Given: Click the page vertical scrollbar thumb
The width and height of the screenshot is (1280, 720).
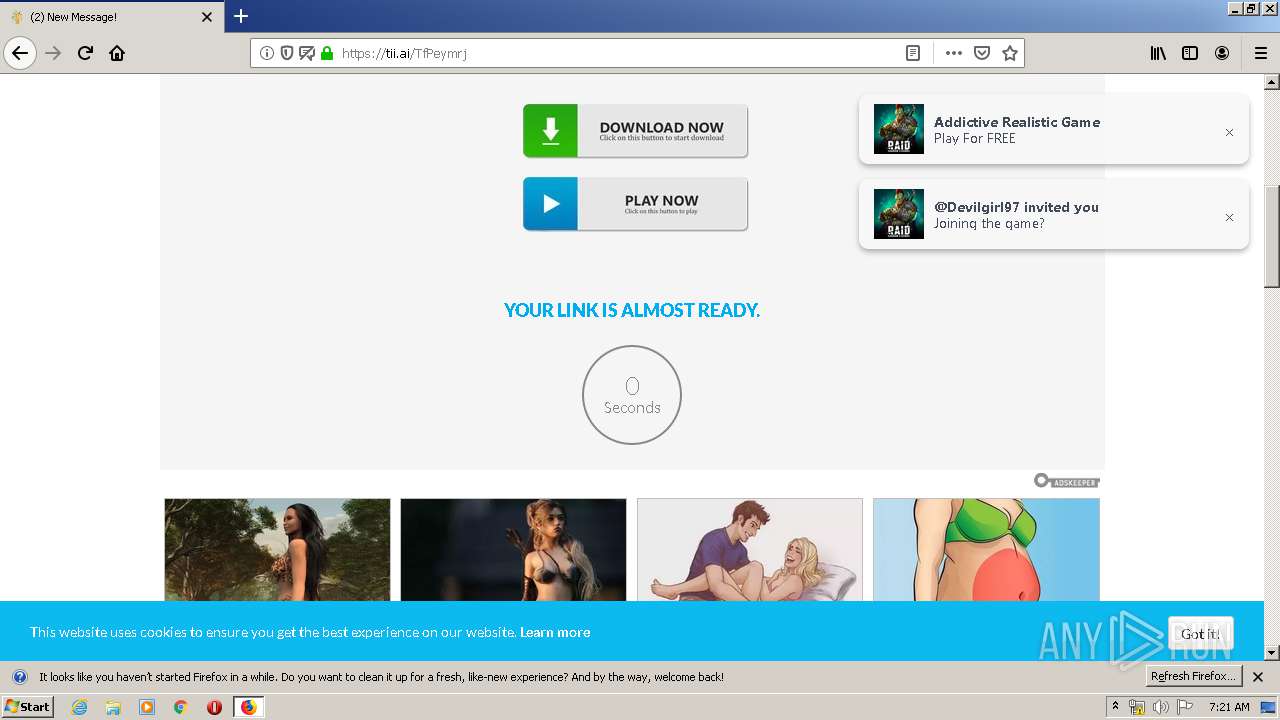Looking at the screenshot, I should pyautogui.click(x=1272, y=236).
